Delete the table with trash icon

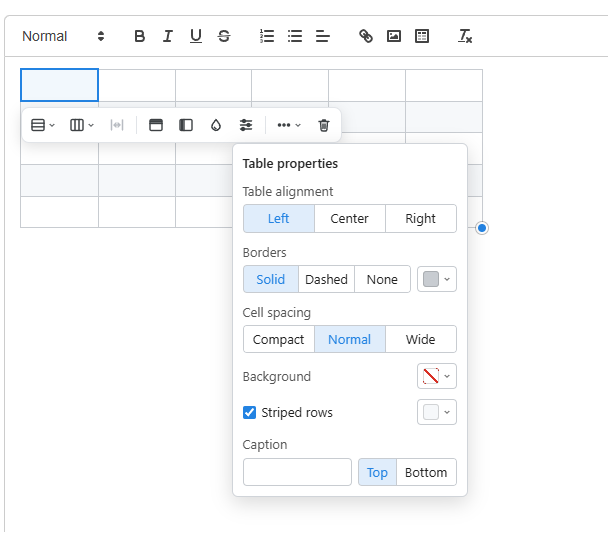(324, 125)
